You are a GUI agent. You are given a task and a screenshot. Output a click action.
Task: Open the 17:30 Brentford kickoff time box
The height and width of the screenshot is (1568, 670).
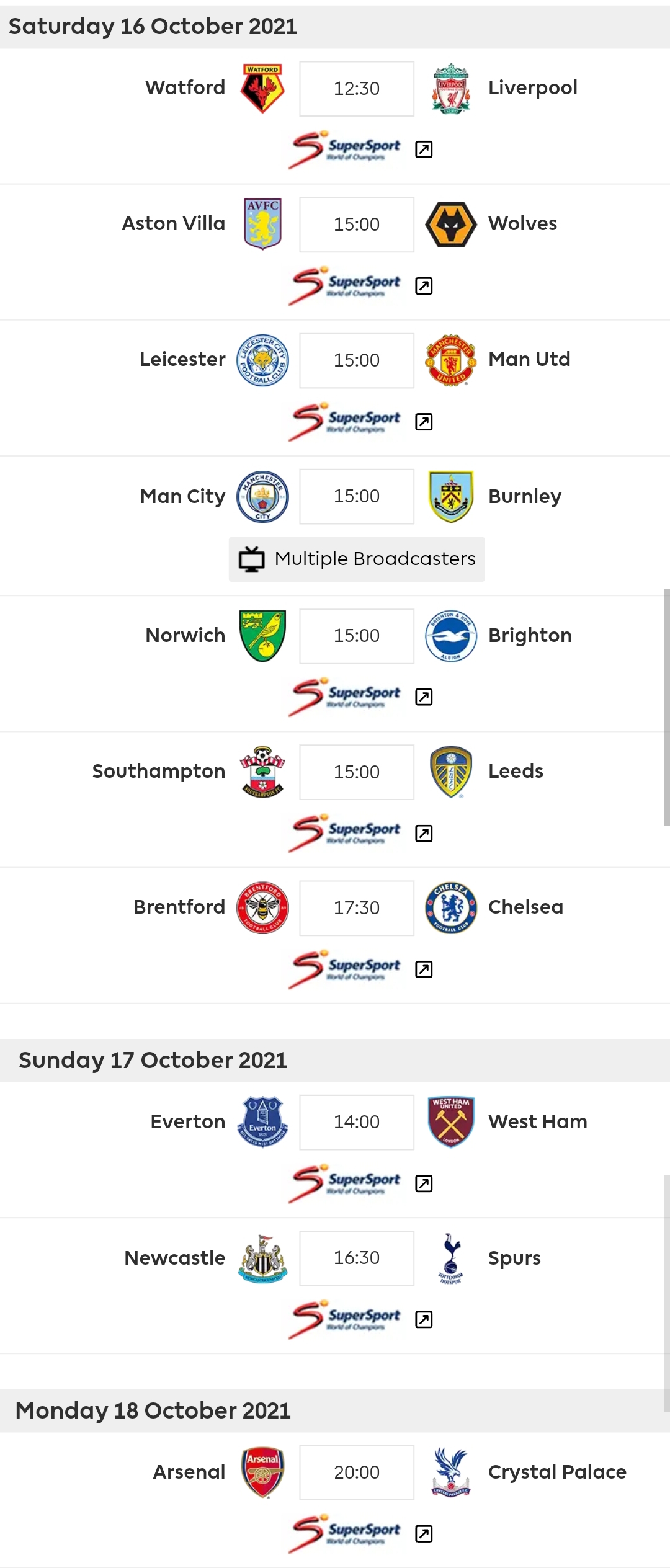pyautogui.click(x=357, y=908)
